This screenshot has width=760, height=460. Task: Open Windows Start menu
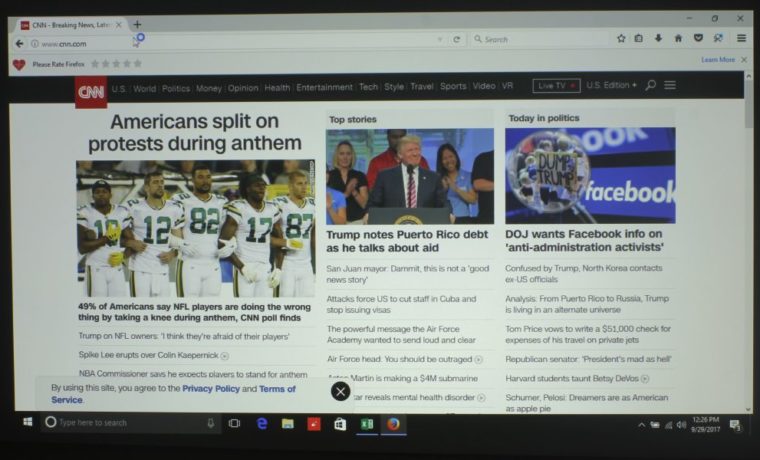tap(28, 422)
